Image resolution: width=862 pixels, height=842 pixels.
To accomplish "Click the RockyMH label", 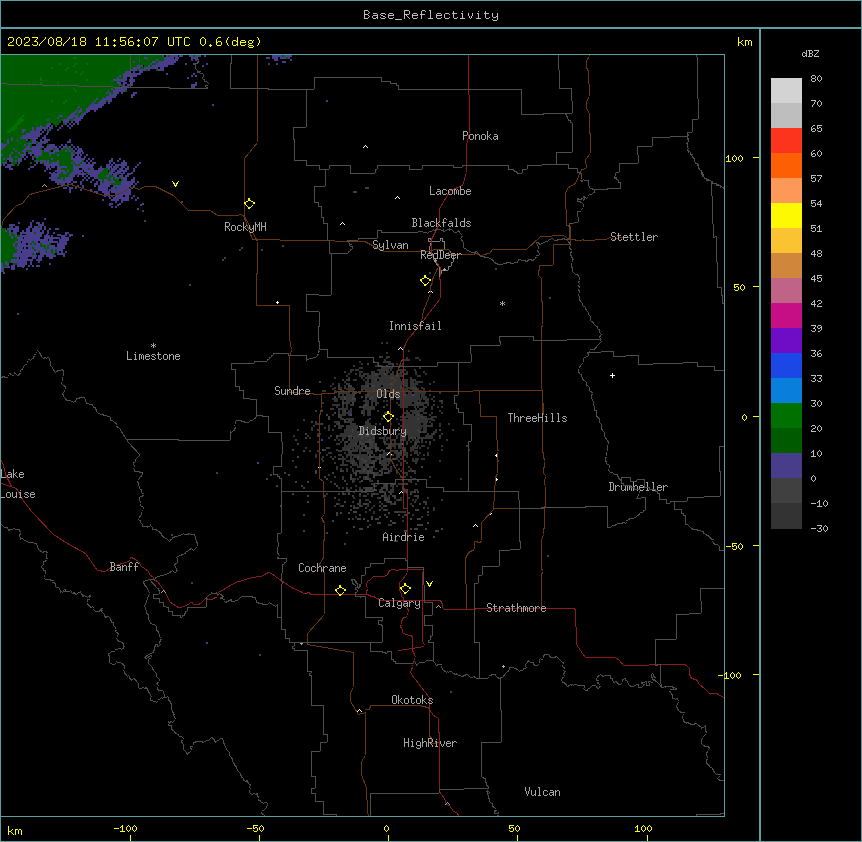I will (x=245, y=227).
